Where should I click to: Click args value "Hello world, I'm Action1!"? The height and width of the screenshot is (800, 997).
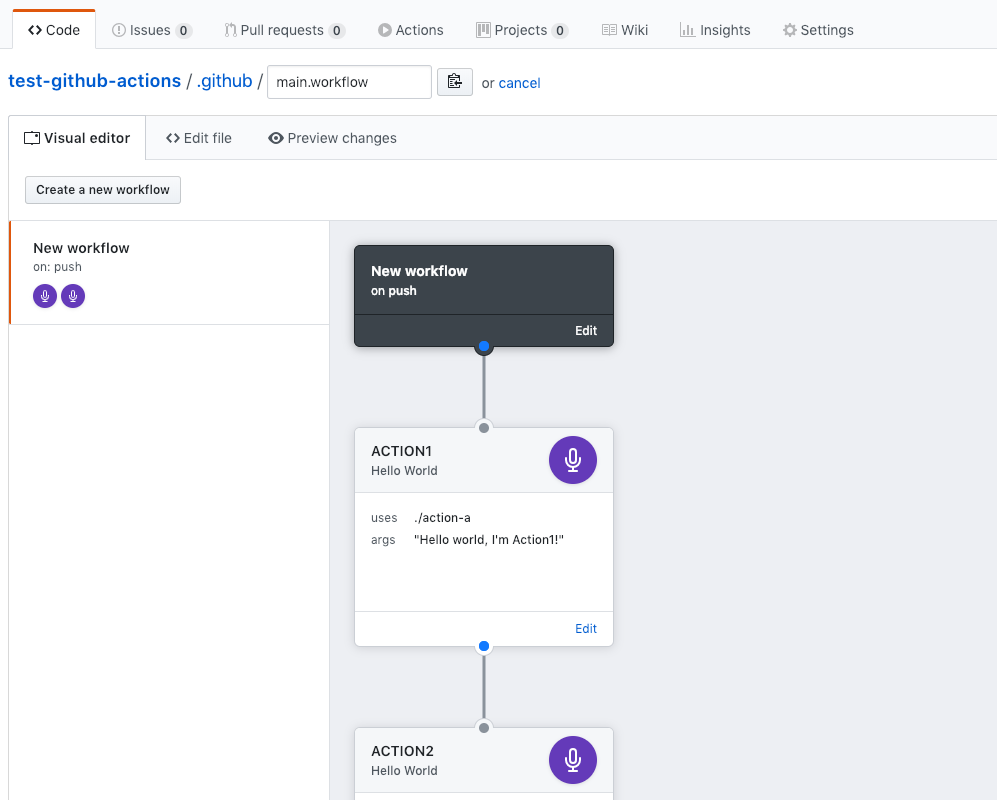click(488, 540)
